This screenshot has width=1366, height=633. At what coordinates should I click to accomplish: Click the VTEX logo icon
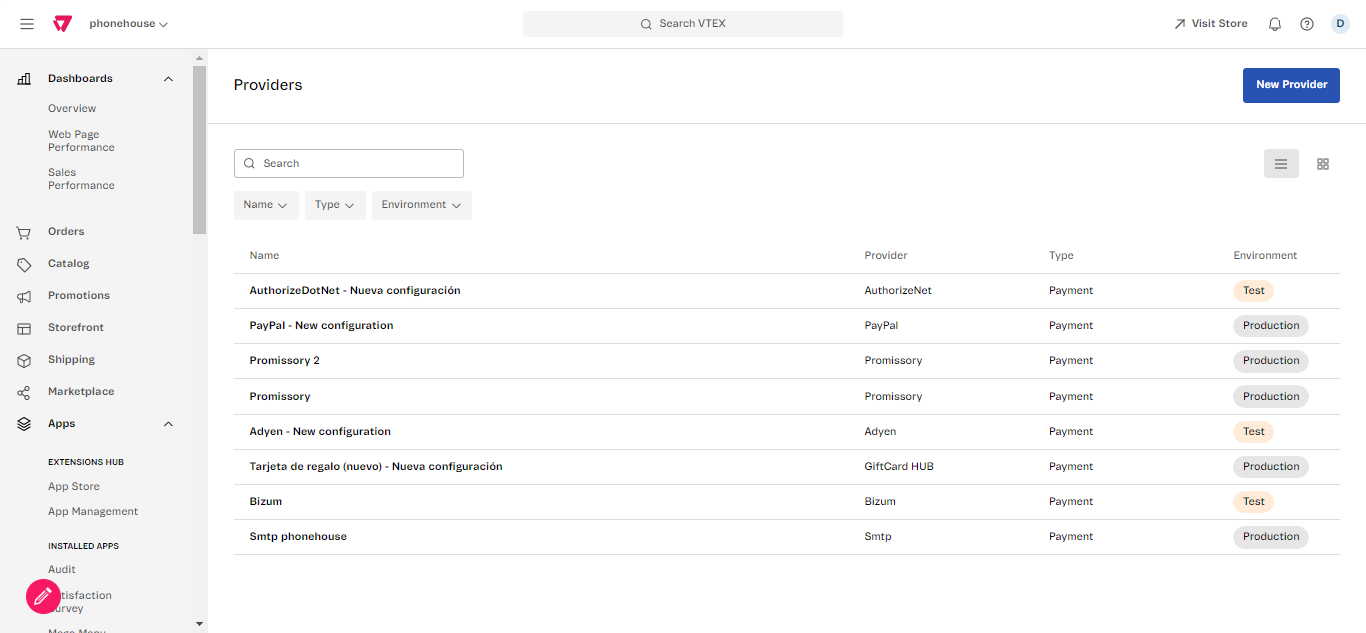click(x=63, y=24)
